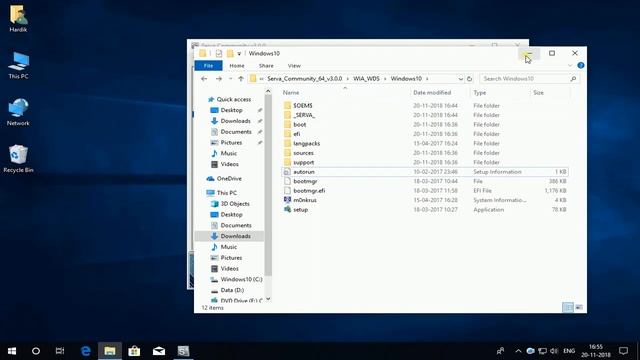This screenshot has height=360, width=640.
Task: Select This PC in navigation pane
Action: point(227,193)
